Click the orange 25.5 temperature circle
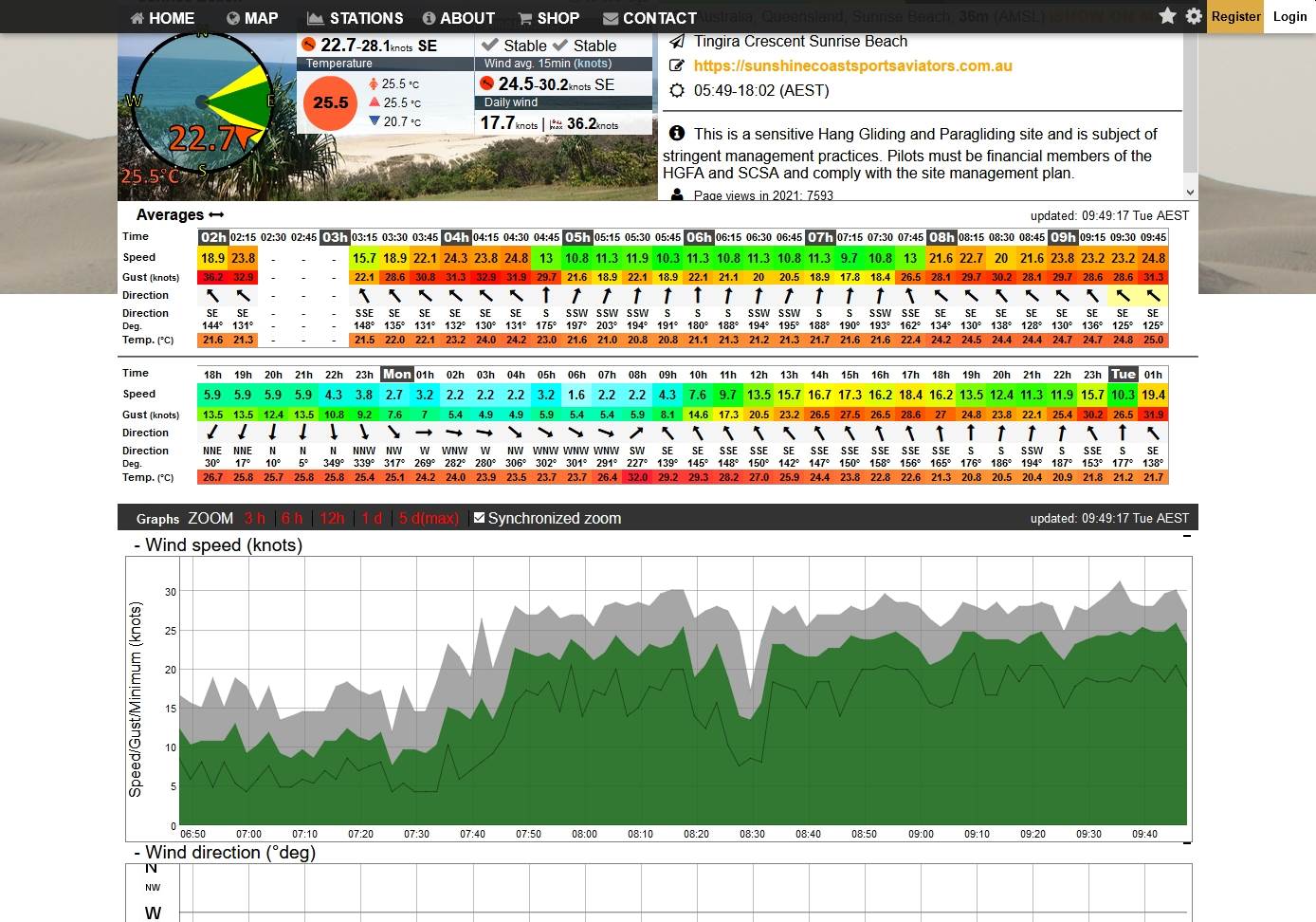The width and height of the screenshot is (1316, 922). pyautogui.click(x=330, y=102)
